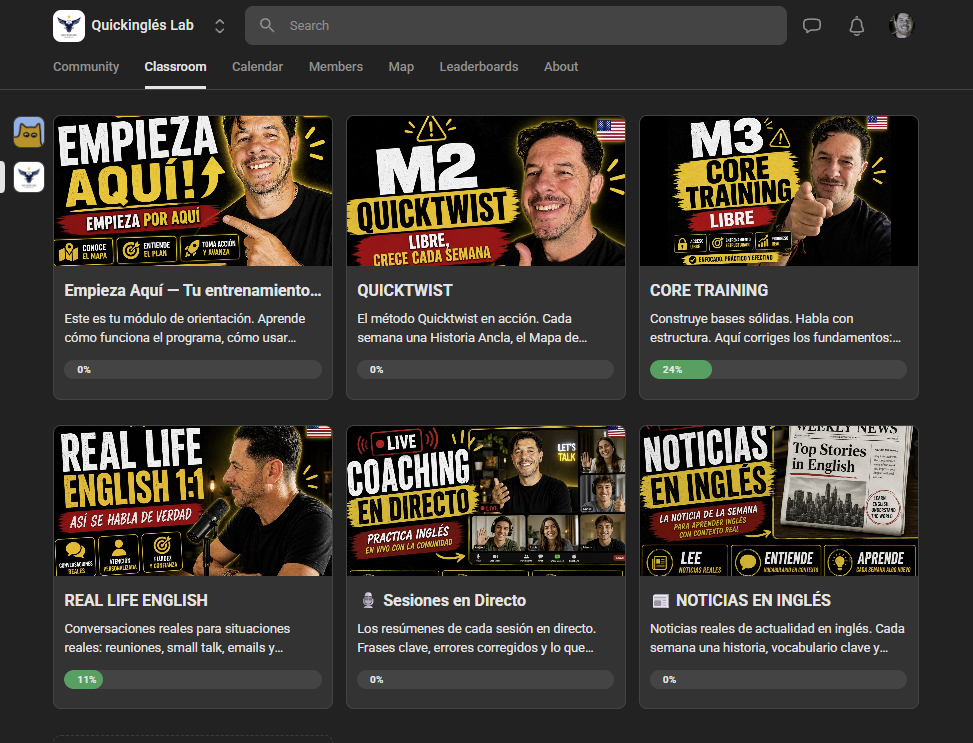Click the search magnifier icon
Viewport: 973px width, 743px height.
pos(267,25)
